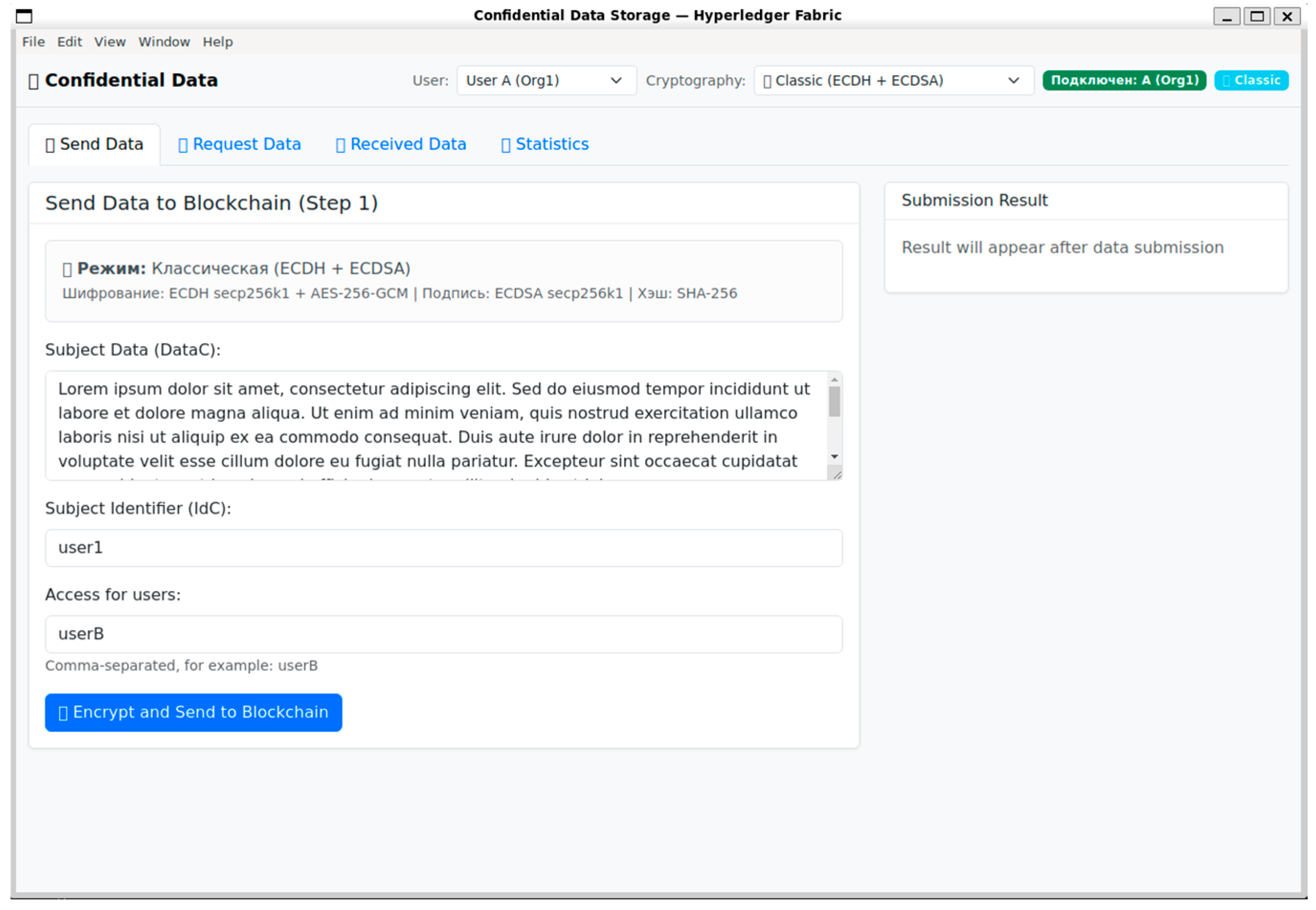Click the Access for users input field
Screen dimensions: 1316x910
coord(444,634)
